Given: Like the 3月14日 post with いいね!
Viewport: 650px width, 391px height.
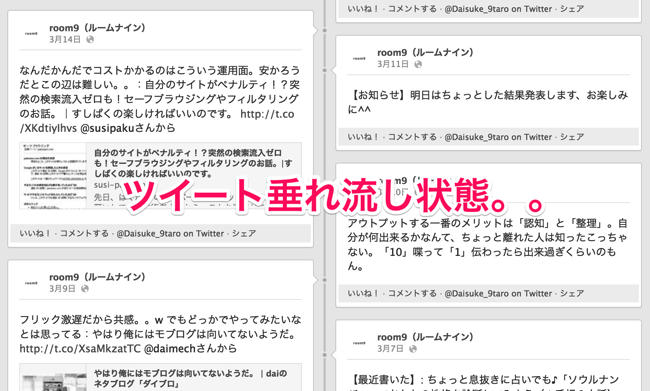Looking at the screenshot, I should (35, 233).
